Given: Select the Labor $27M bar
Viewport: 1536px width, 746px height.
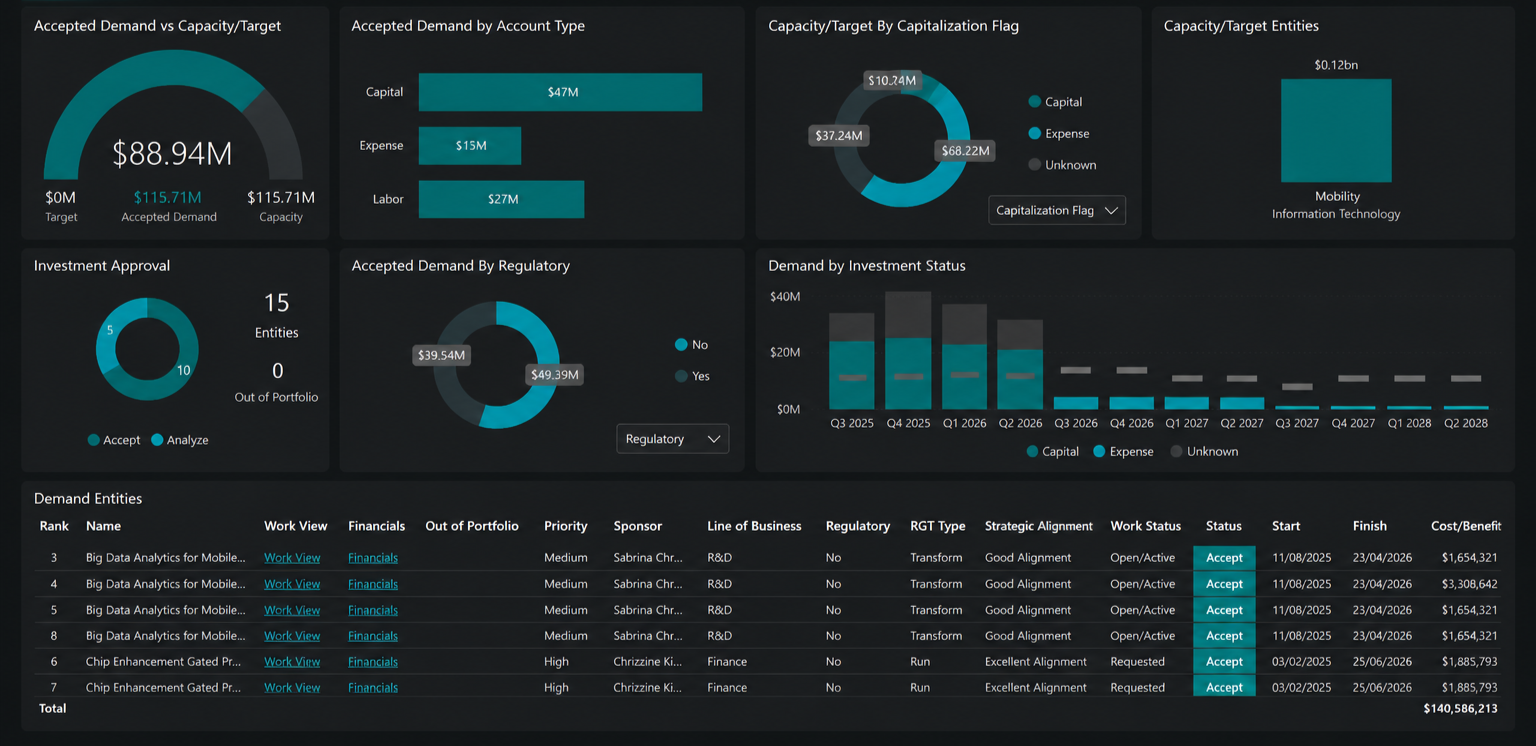Looking at the screenshot, I should pos(501,199).
